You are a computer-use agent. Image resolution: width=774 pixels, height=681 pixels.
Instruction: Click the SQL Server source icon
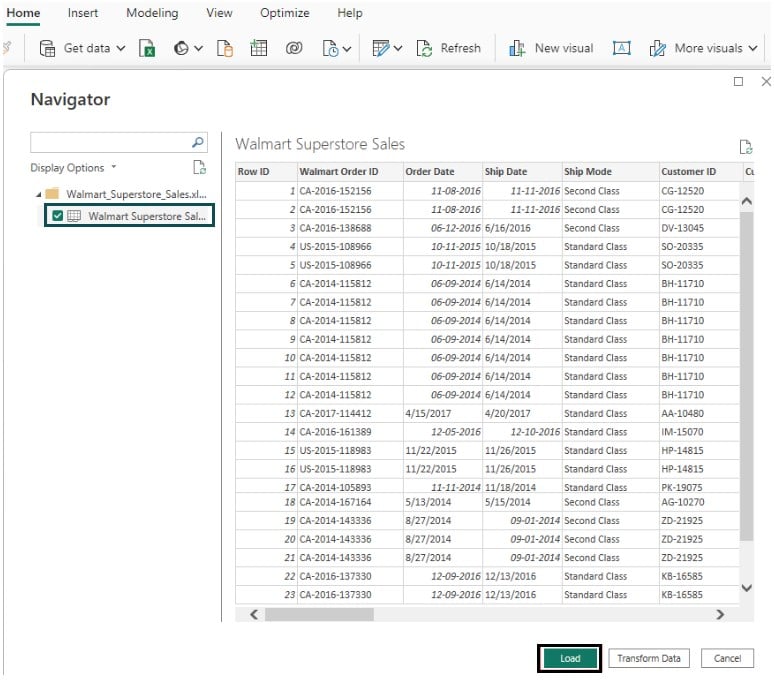[225, 48]
